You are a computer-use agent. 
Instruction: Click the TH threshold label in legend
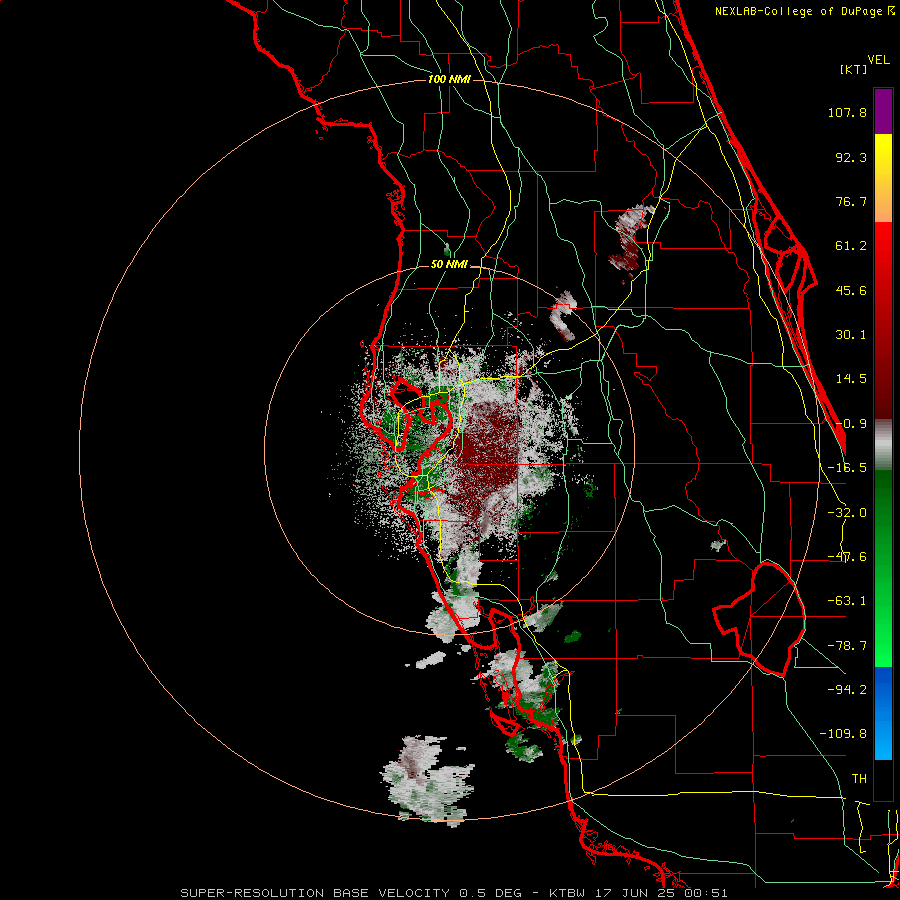pos(859,779)
